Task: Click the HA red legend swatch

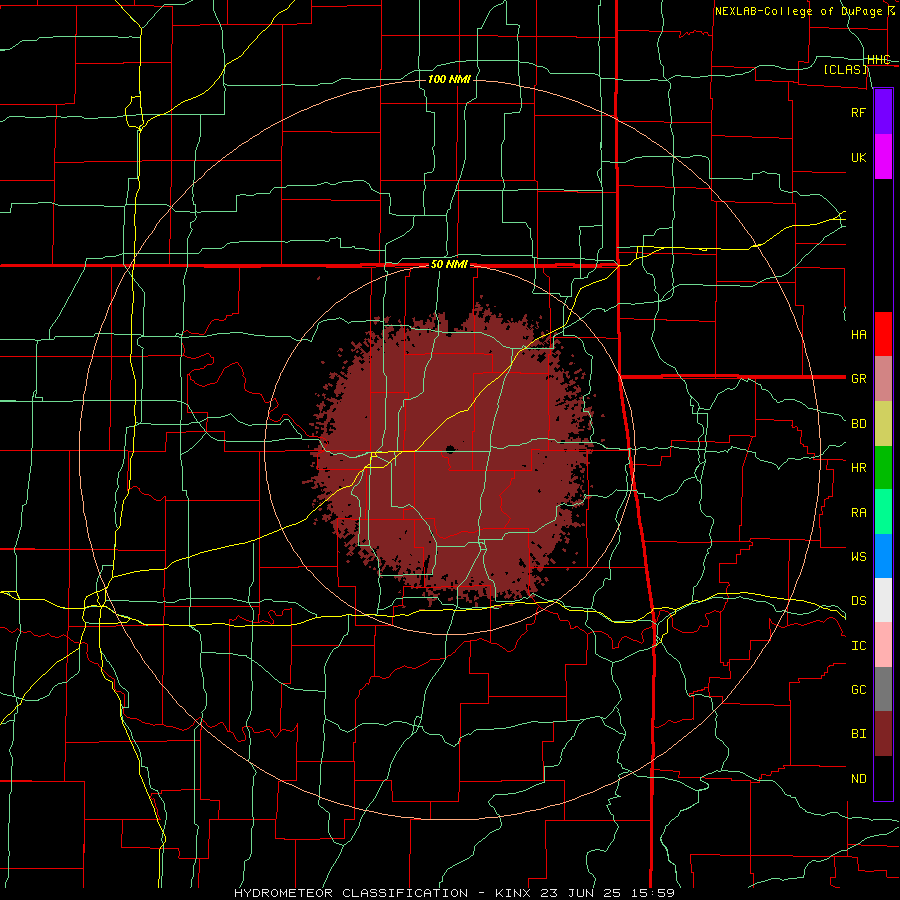Action: pos(883,334)
